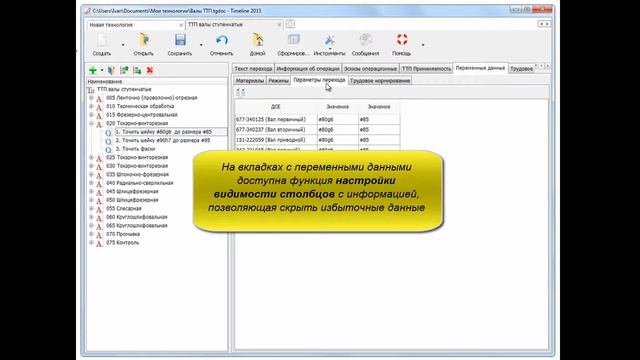Click the red X delete icon

(150, 70)
